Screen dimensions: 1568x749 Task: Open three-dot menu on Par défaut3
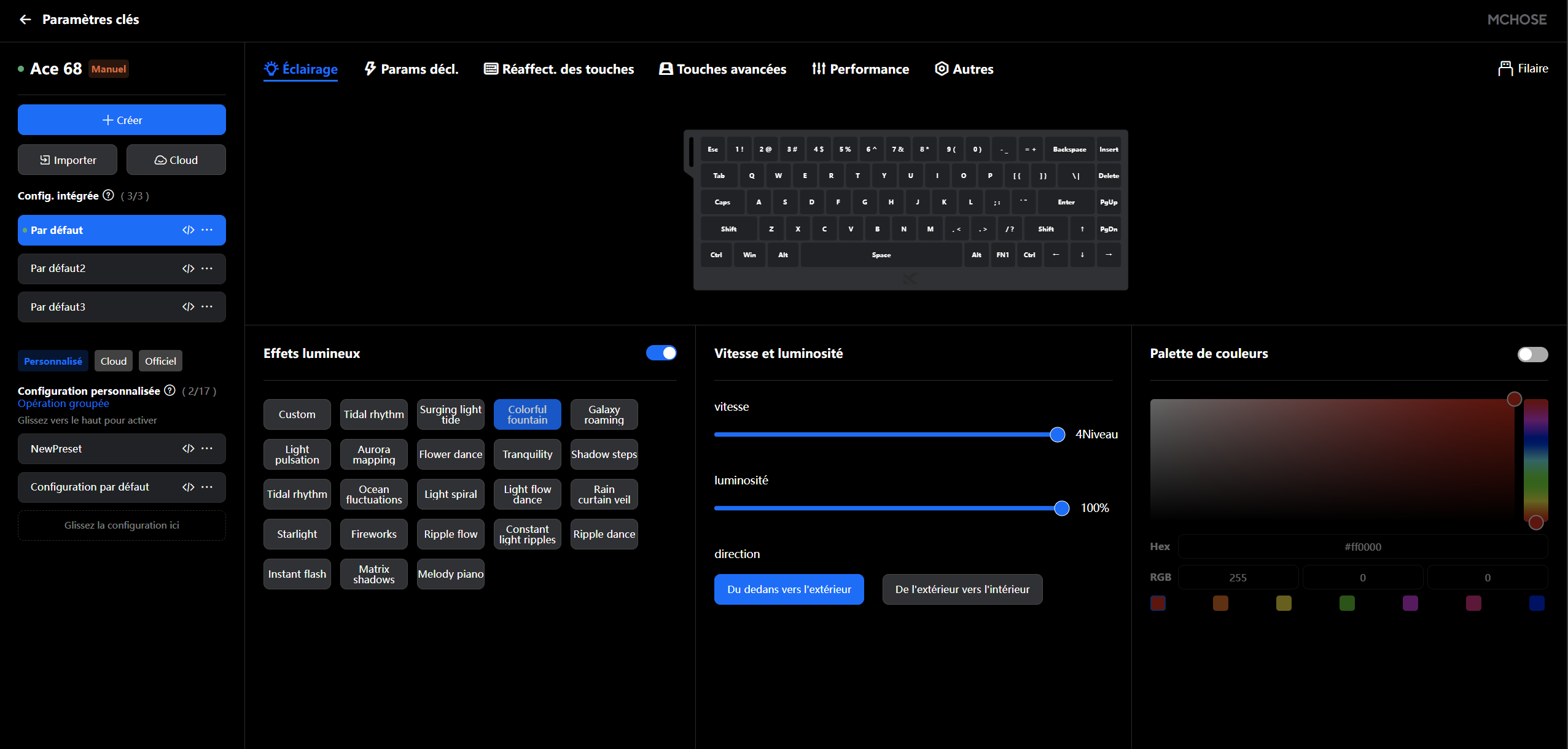pyautogui.click(x=208, y=307)
